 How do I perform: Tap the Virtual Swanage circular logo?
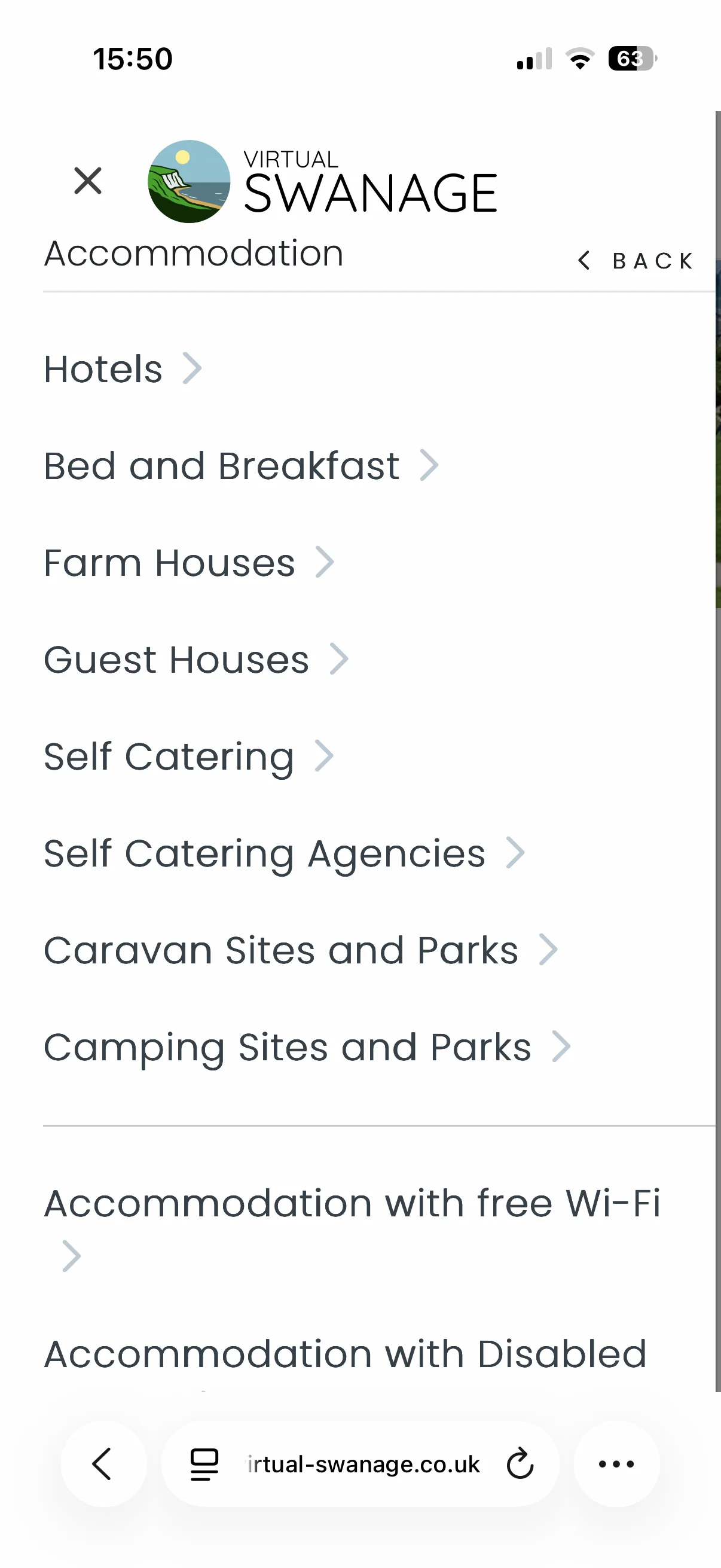point(190,181)
